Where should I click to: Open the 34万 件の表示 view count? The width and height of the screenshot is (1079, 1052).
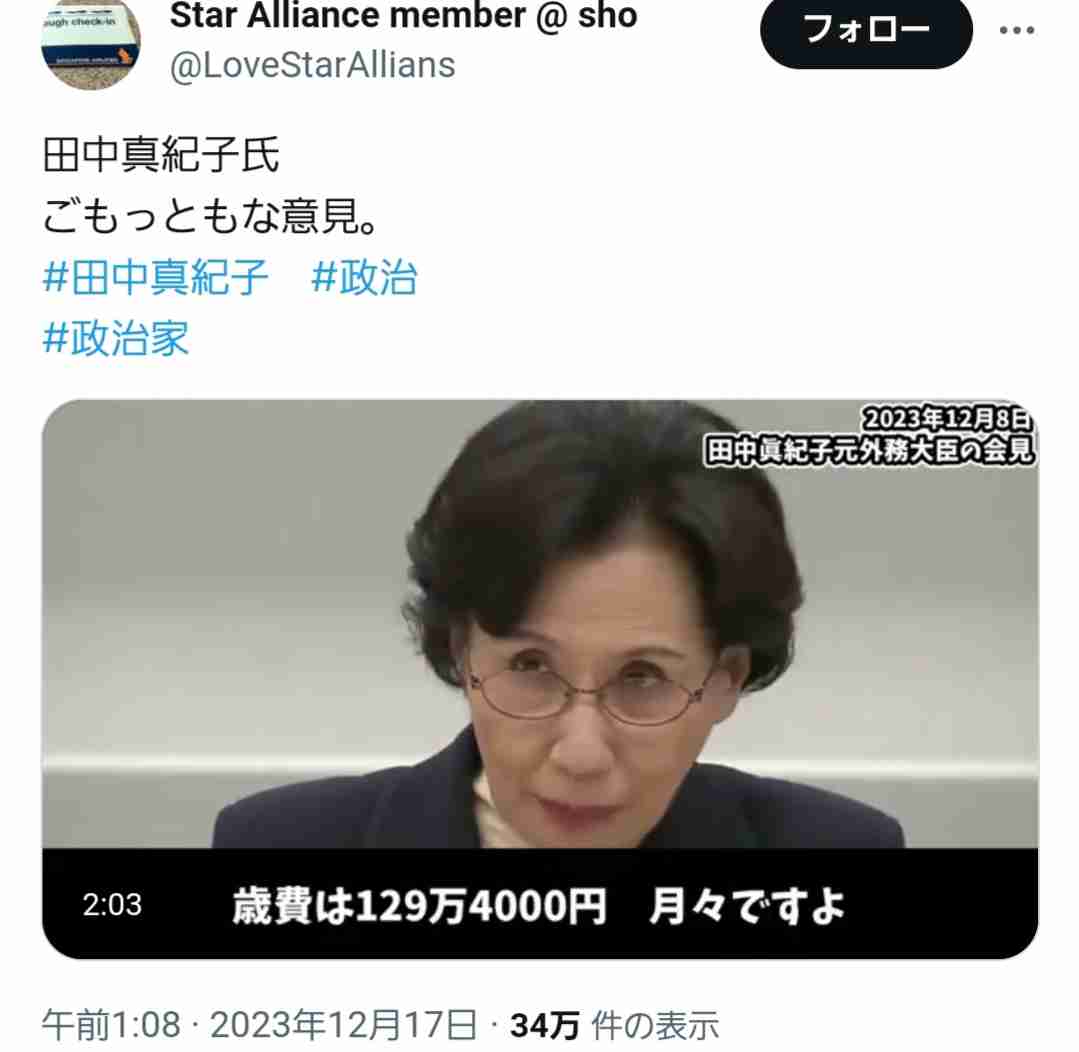(615, 1026)
